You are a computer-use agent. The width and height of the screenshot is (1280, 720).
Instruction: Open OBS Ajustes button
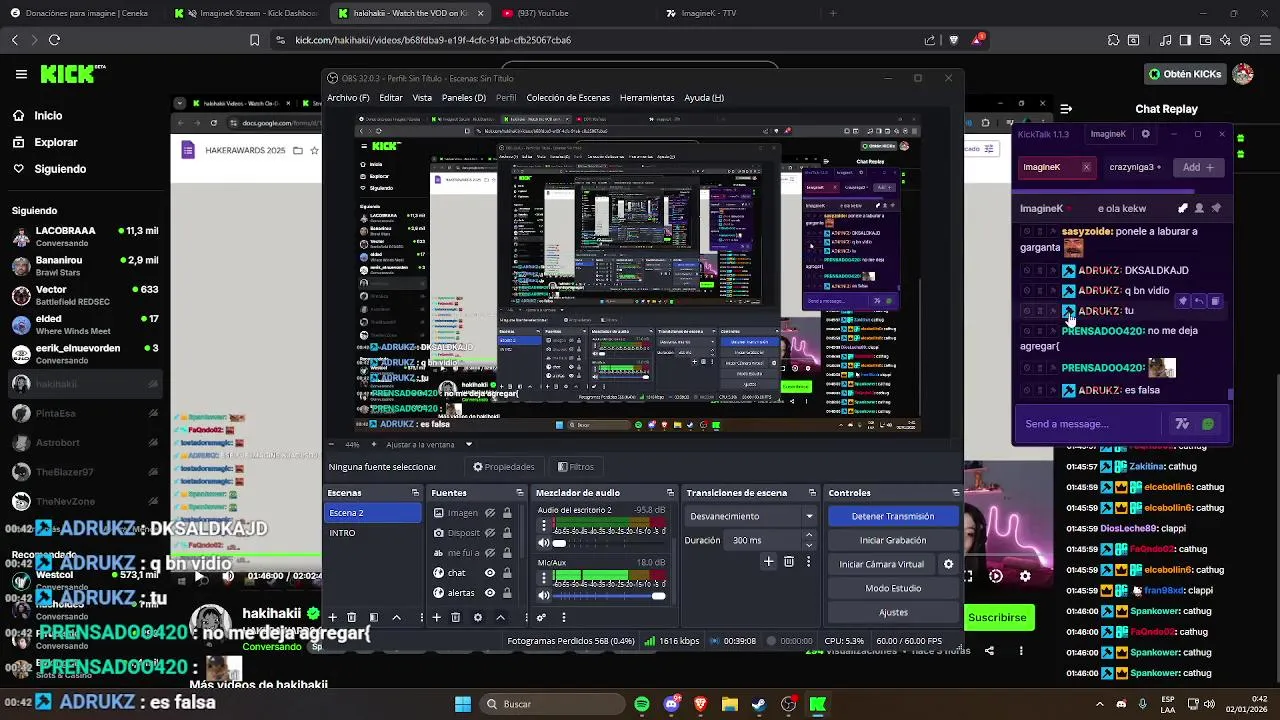[x=892, y=612]
